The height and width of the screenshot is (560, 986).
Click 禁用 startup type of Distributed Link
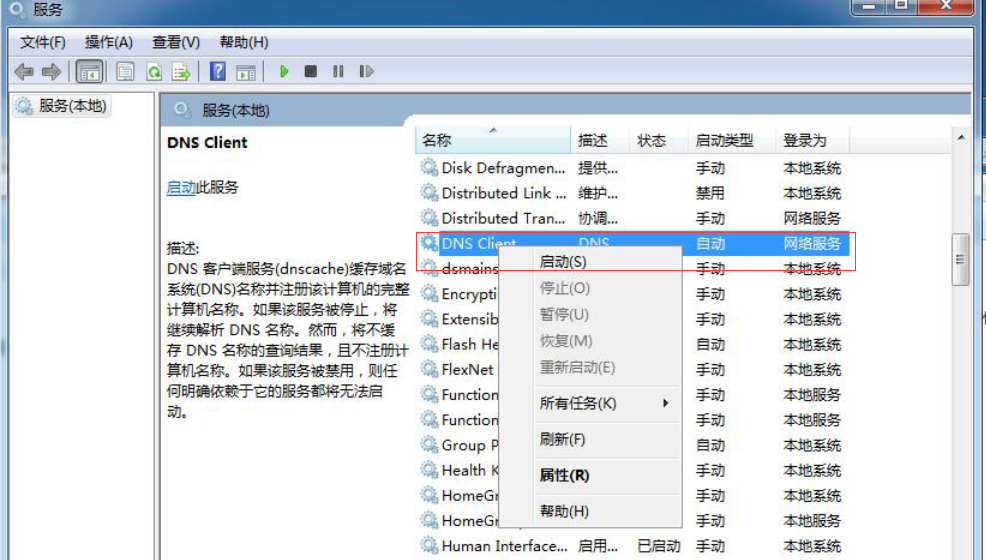click(x=710, y=194)
